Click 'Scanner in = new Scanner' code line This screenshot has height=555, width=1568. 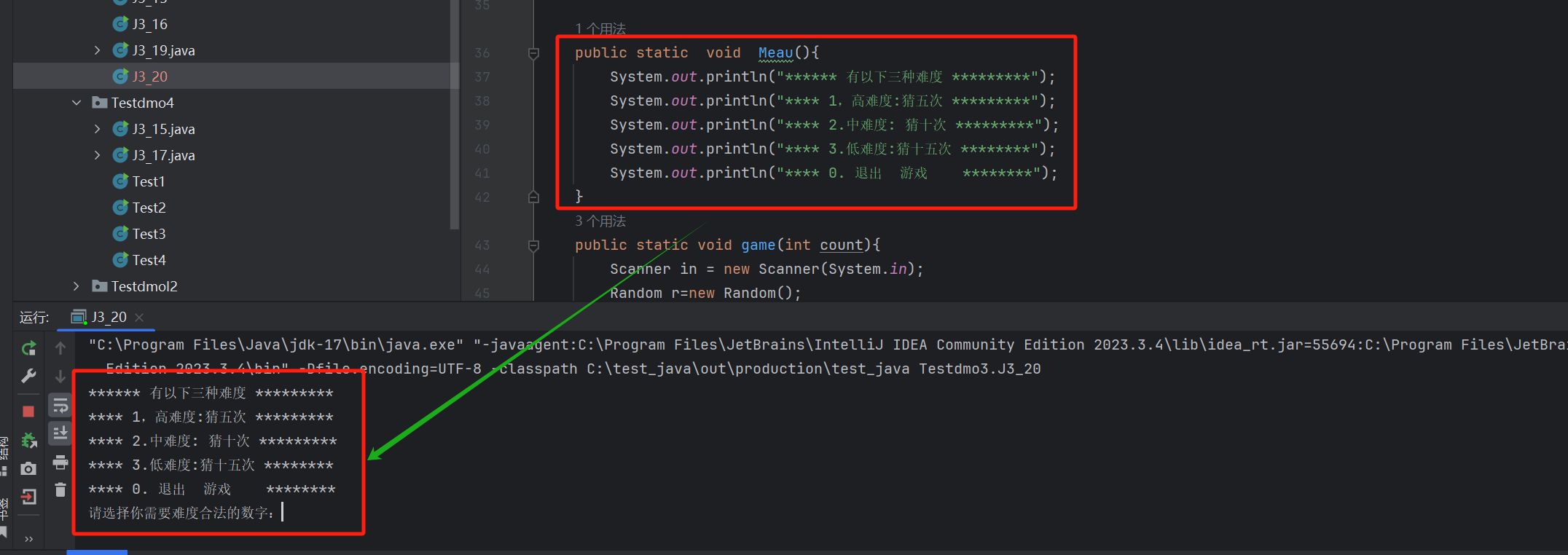click(767, 269)
